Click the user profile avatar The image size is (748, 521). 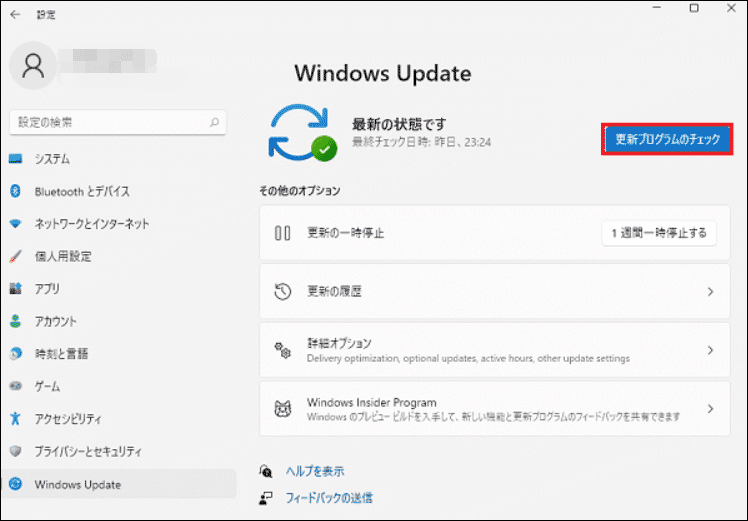coord(33,66)
